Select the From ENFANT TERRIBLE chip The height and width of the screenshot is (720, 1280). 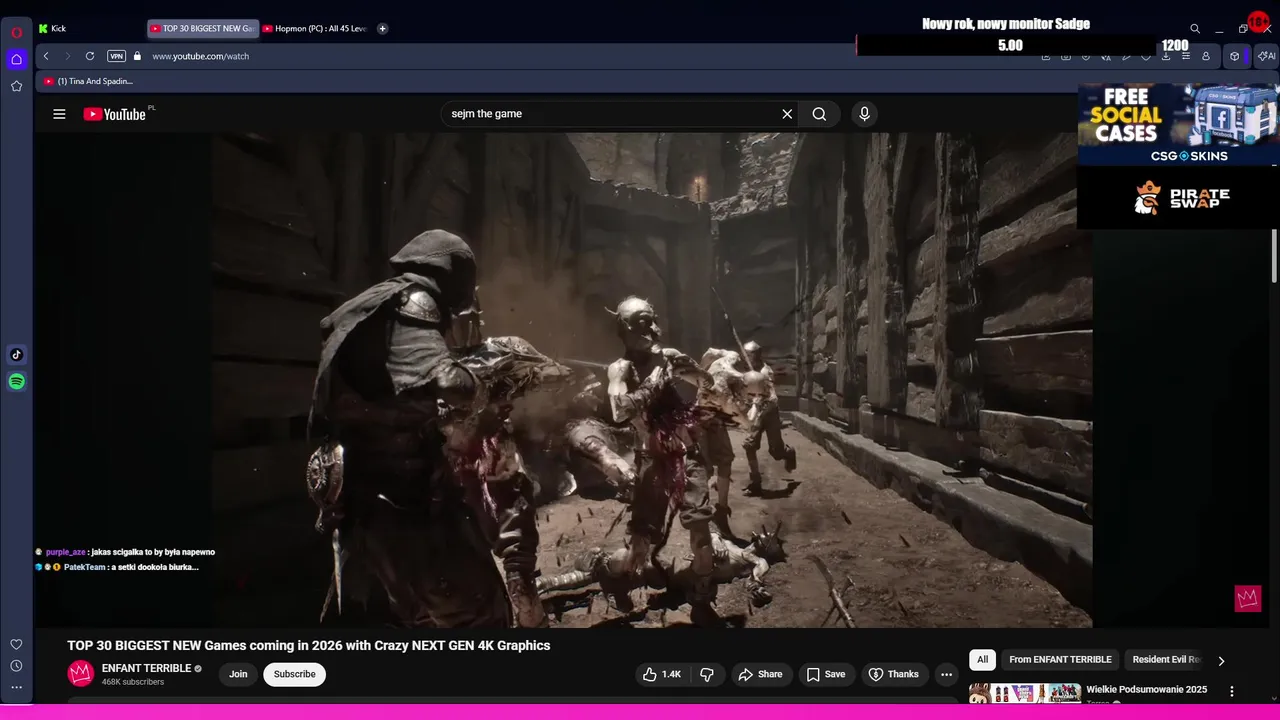1060,659
